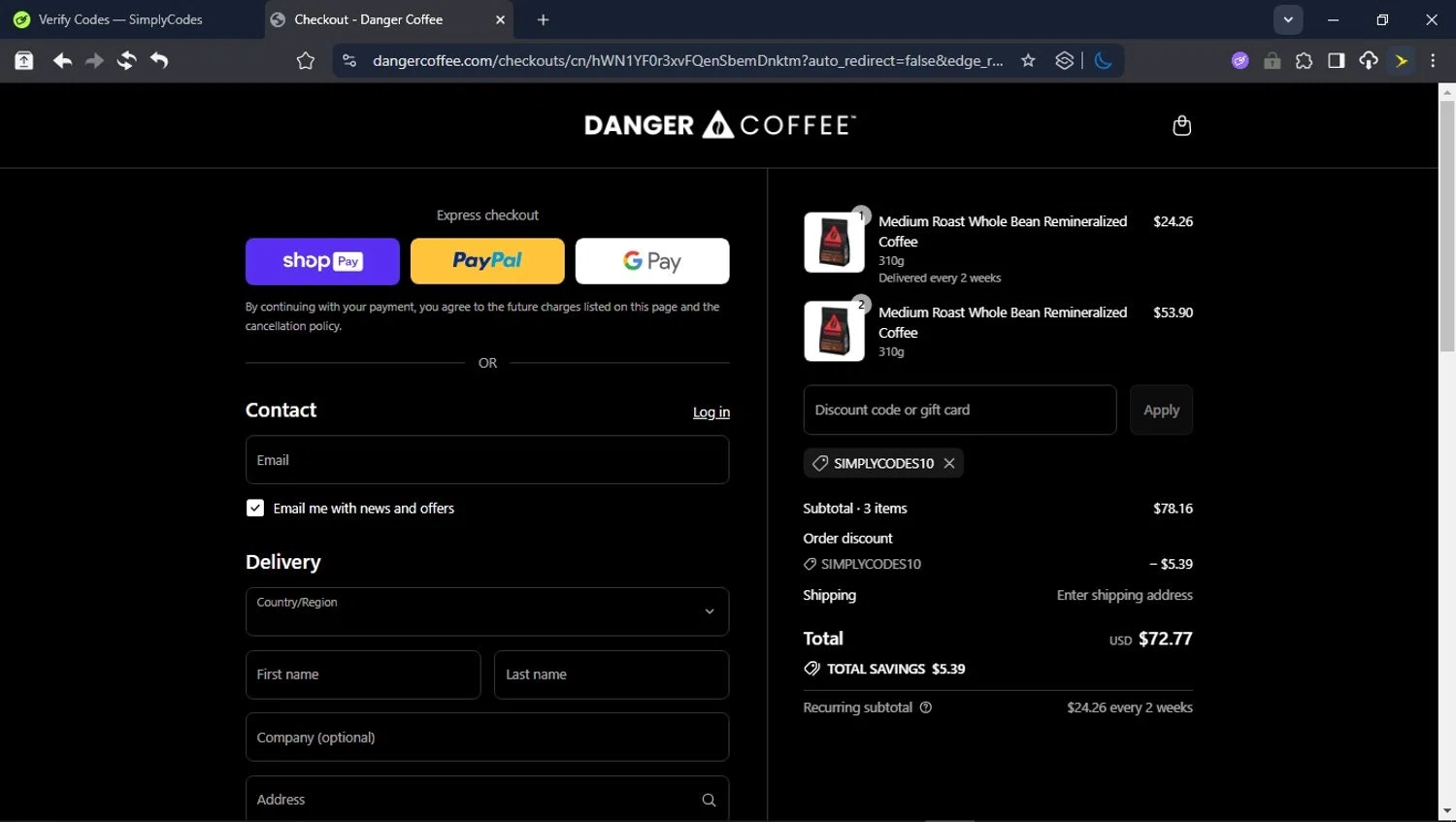Click the $53.90 coffee product thumbnail

click(834, 331)
